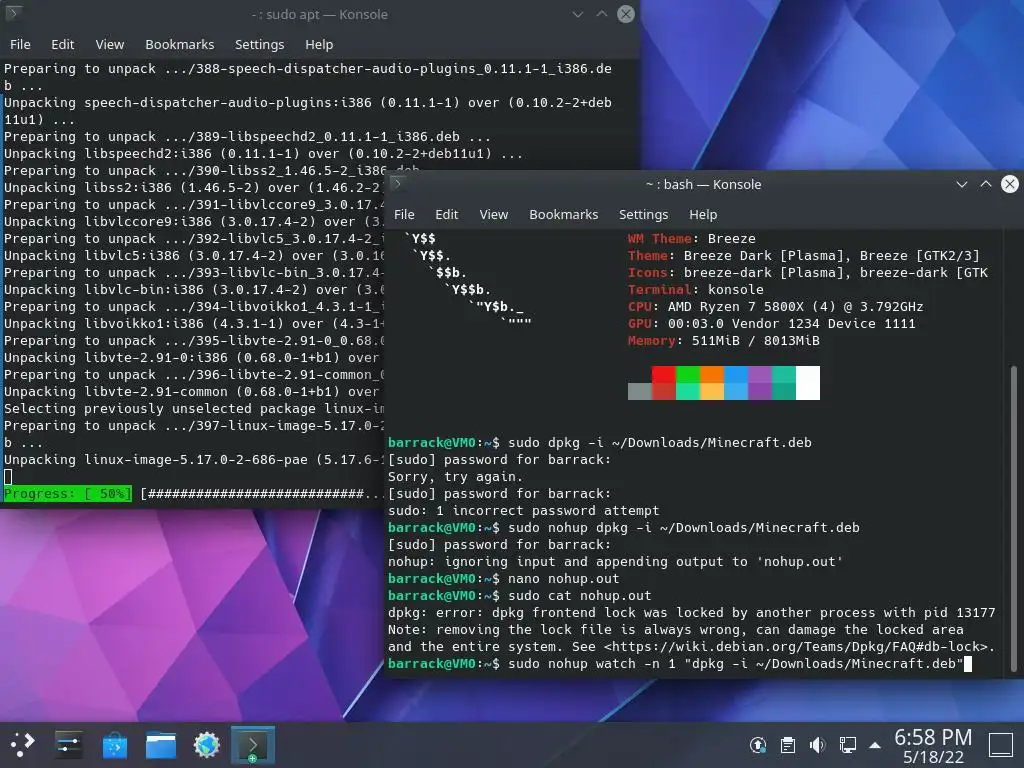The width and height of the screenshot is (1024, 768).
Task: Click 'dpkg: error: dpkg frontend lock' line
Action: pos(692,613)
